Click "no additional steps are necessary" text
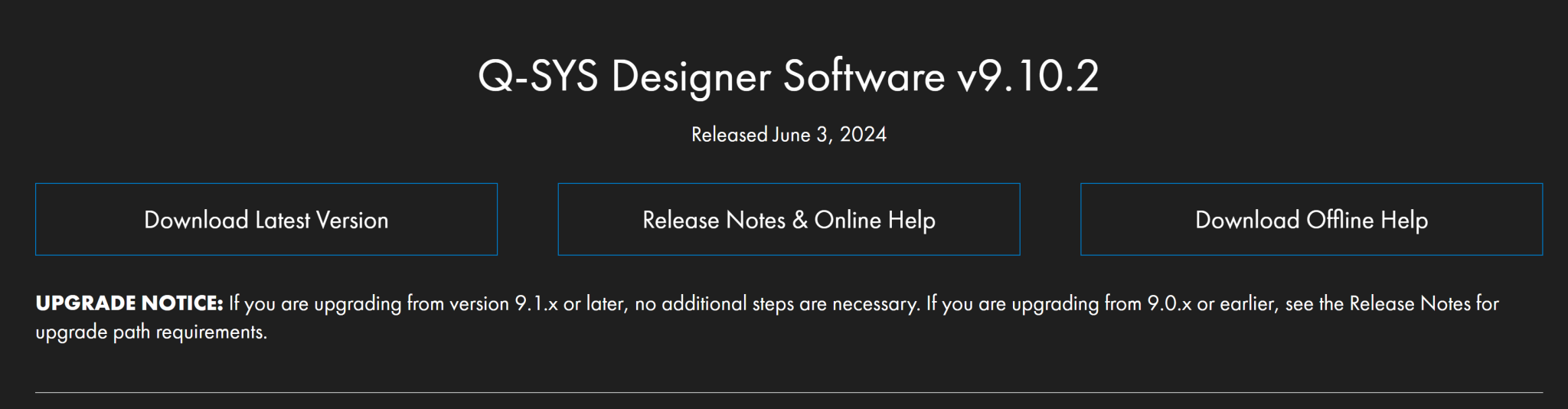Image resolution: width=1568 pixels, height=409 pixels. point(776,304)
